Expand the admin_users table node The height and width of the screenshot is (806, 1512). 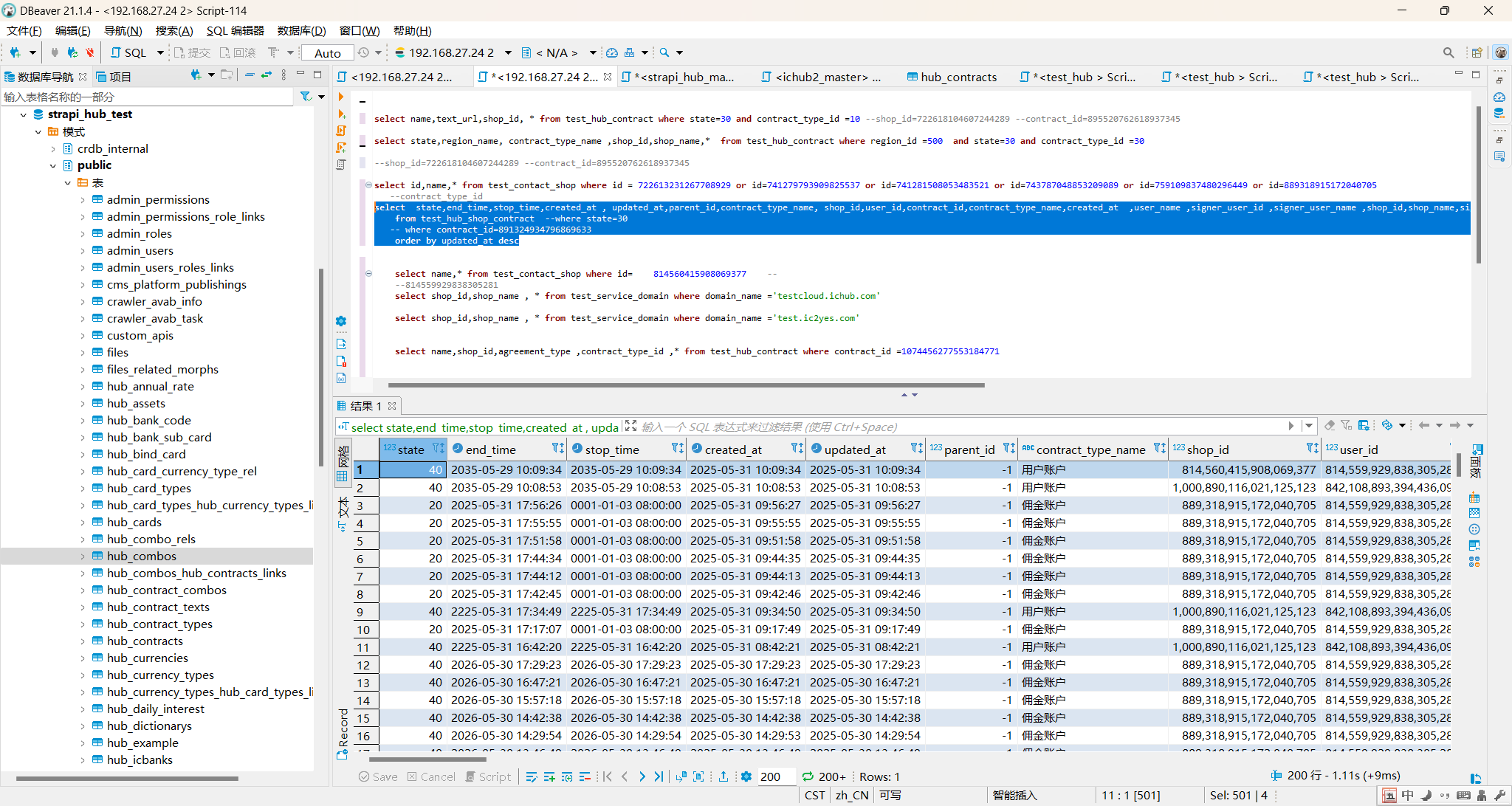pos(83,250)
